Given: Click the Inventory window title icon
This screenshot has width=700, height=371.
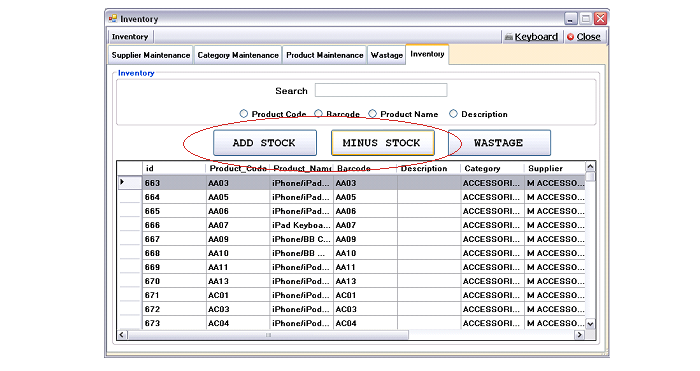Looking at the screenshot, I should (113, 19).
